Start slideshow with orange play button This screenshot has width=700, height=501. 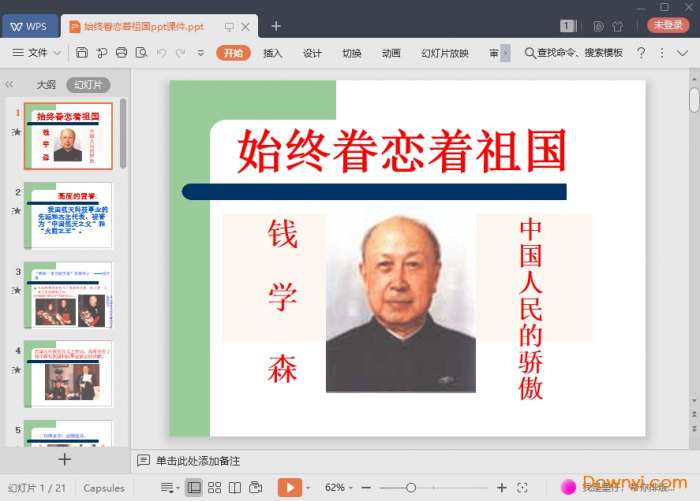[288, 487]
